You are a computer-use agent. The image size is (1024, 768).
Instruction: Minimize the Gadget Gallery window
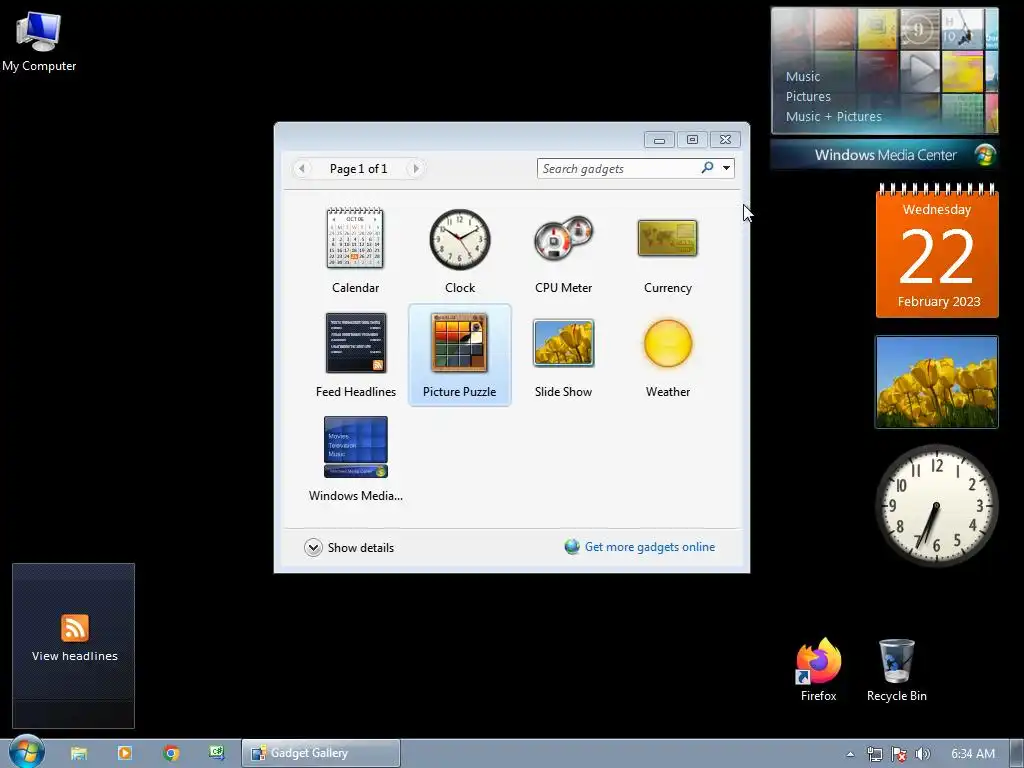660,140
